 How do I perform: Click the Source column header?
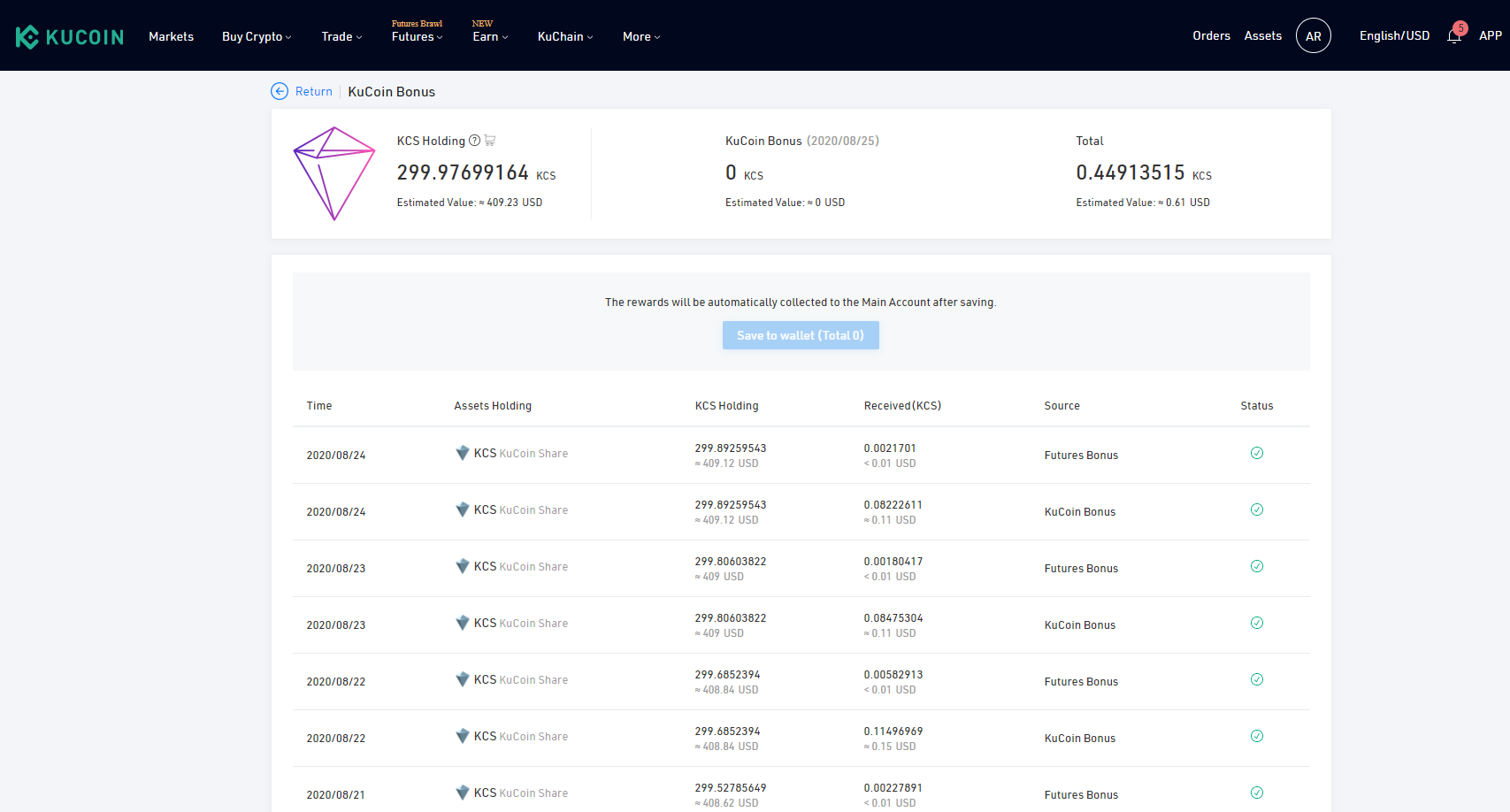1062,405
